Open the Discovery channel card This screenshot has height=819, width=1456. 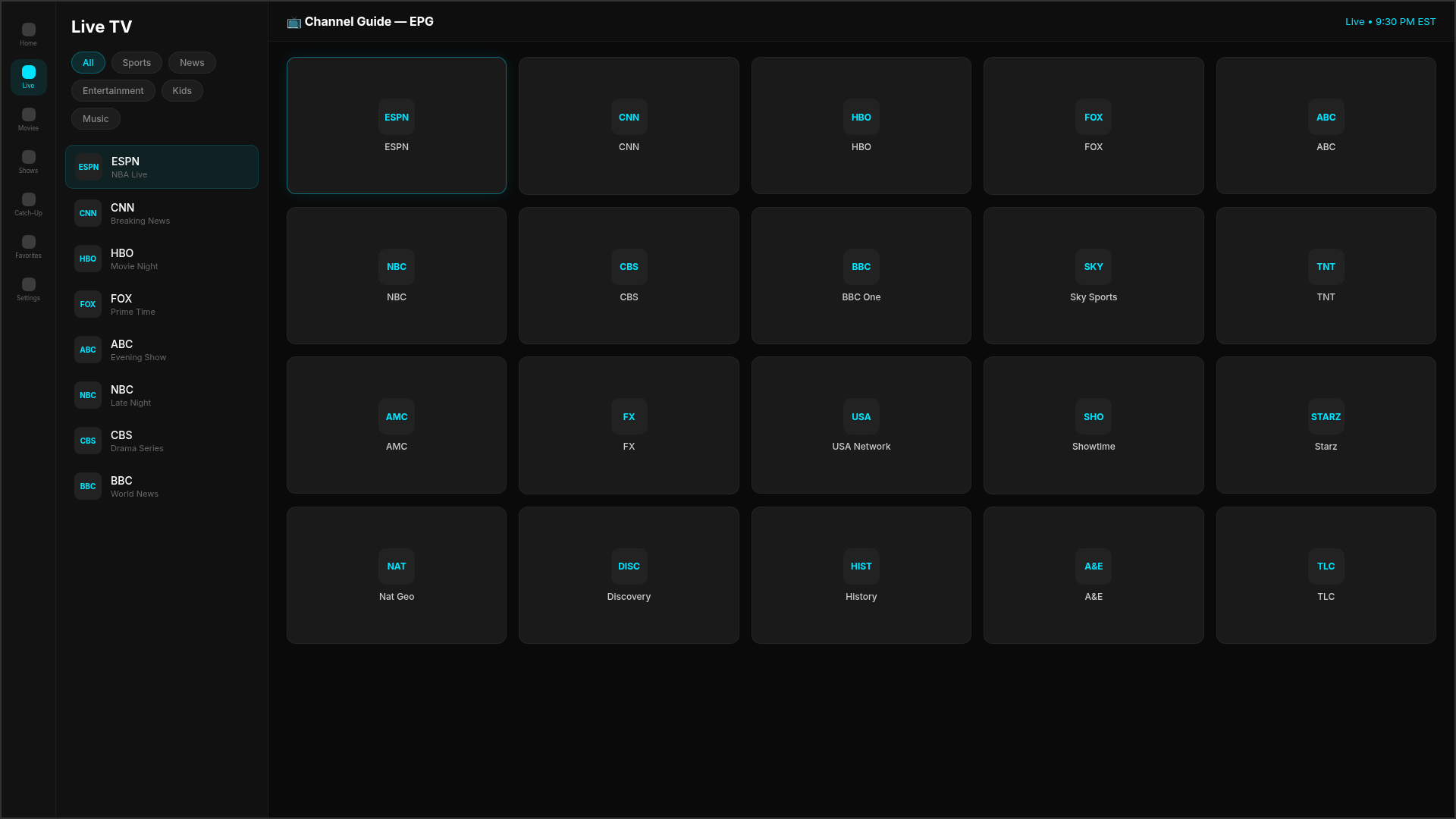point(629,576)
